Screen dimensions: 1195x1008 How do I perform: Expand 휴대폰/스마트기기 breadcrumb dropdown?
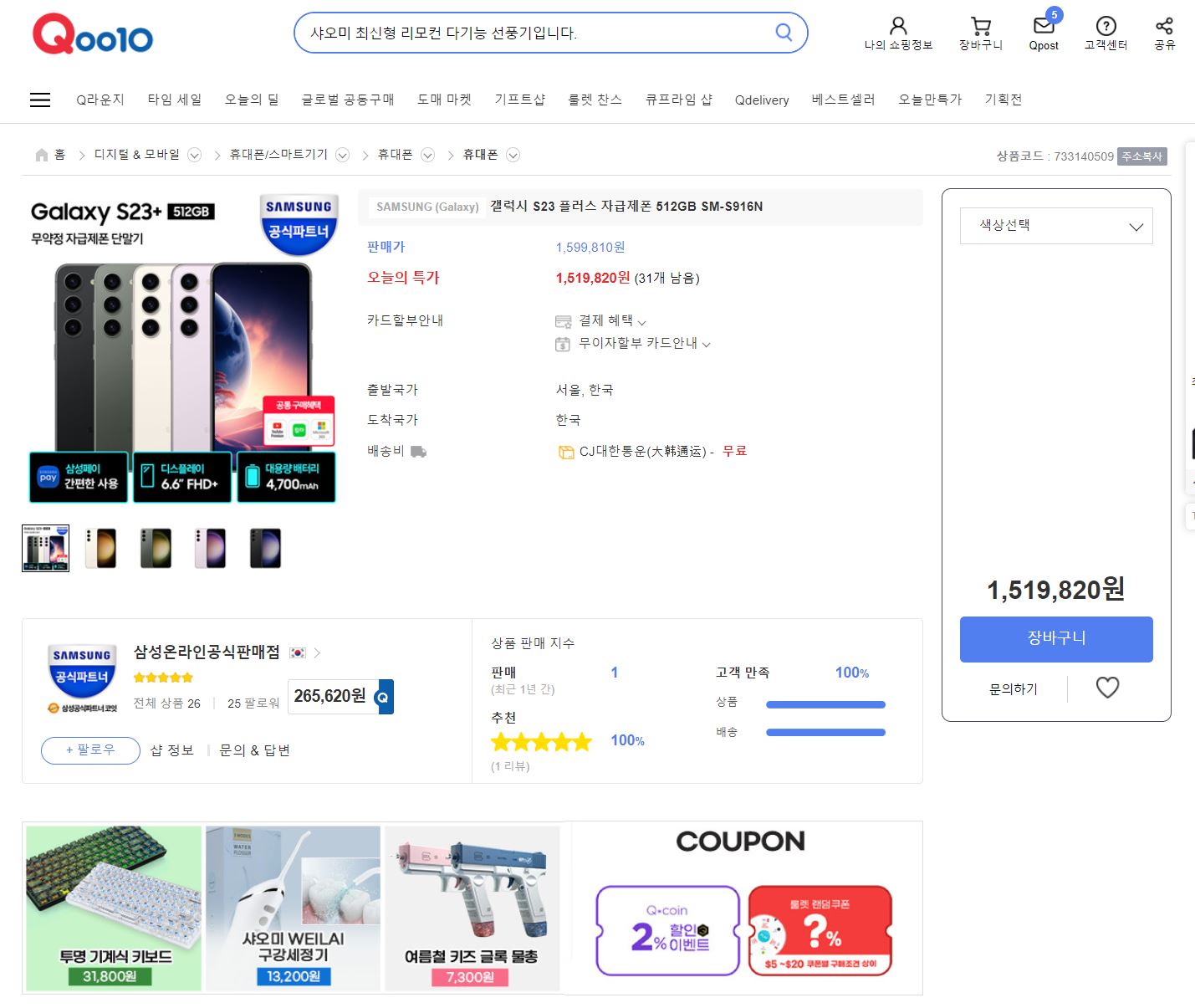[x=342, y=155]
